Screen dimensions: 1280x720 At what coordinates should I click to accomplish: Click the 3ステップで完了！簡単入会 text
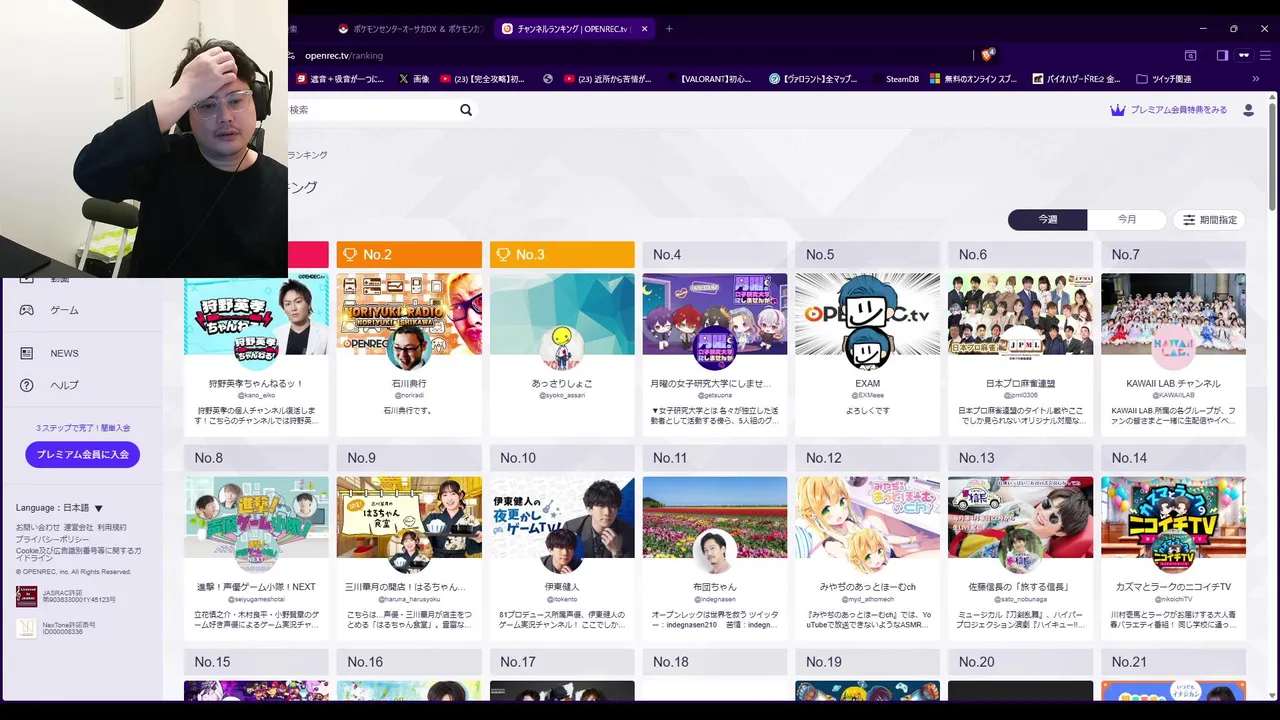[83, 428]
